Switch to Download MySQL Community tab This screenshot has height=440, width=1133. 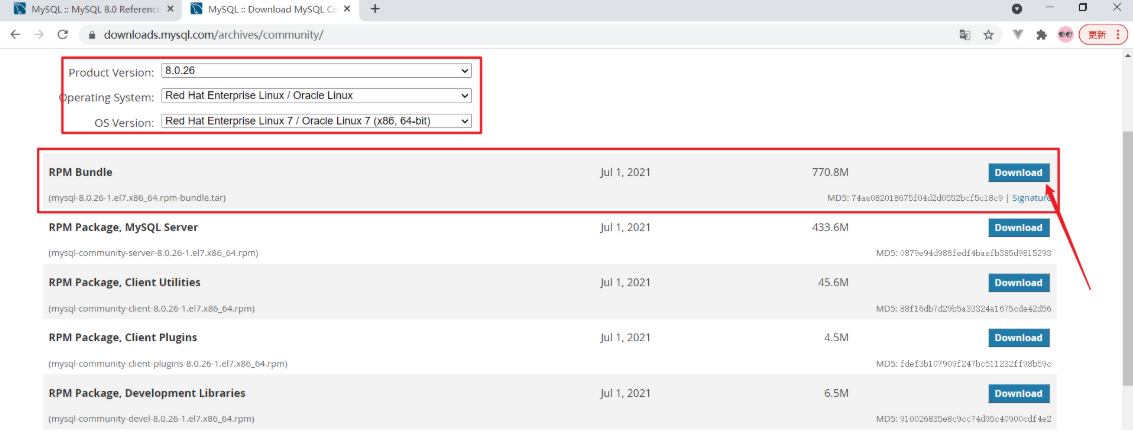[273, 9]
